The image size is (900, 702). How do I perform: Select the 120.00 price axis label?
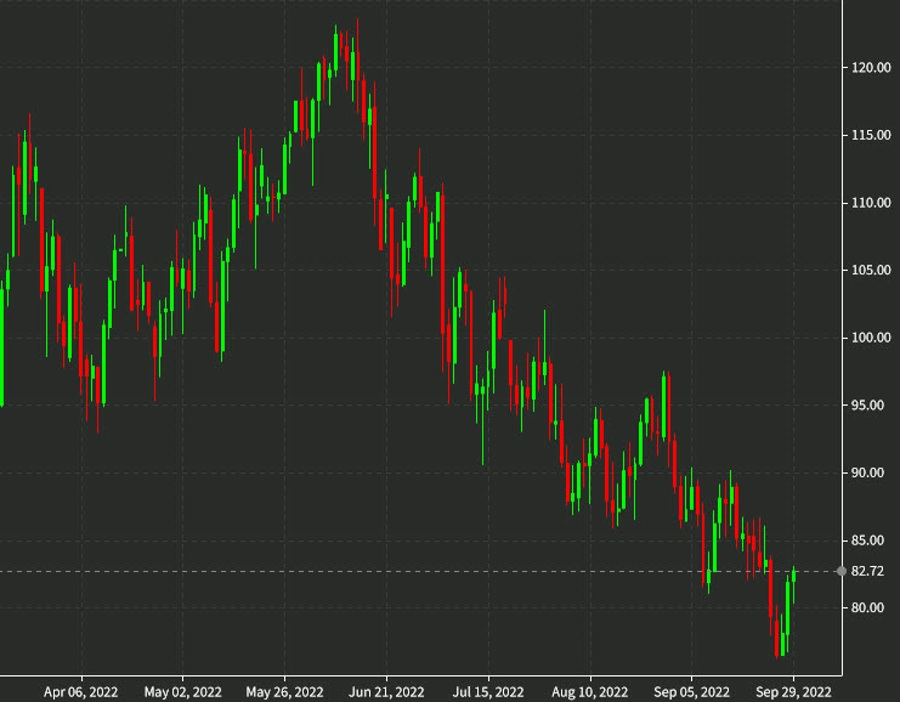pos(871,68)
